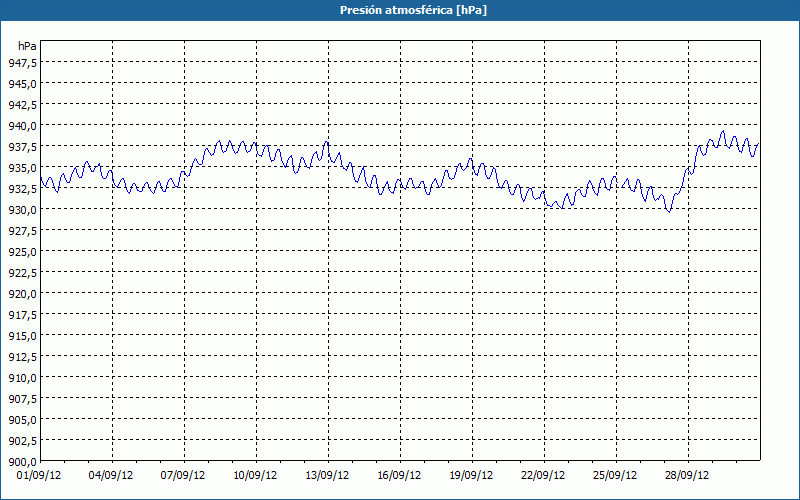Click the 28/09/12 date label

point(687,476)
